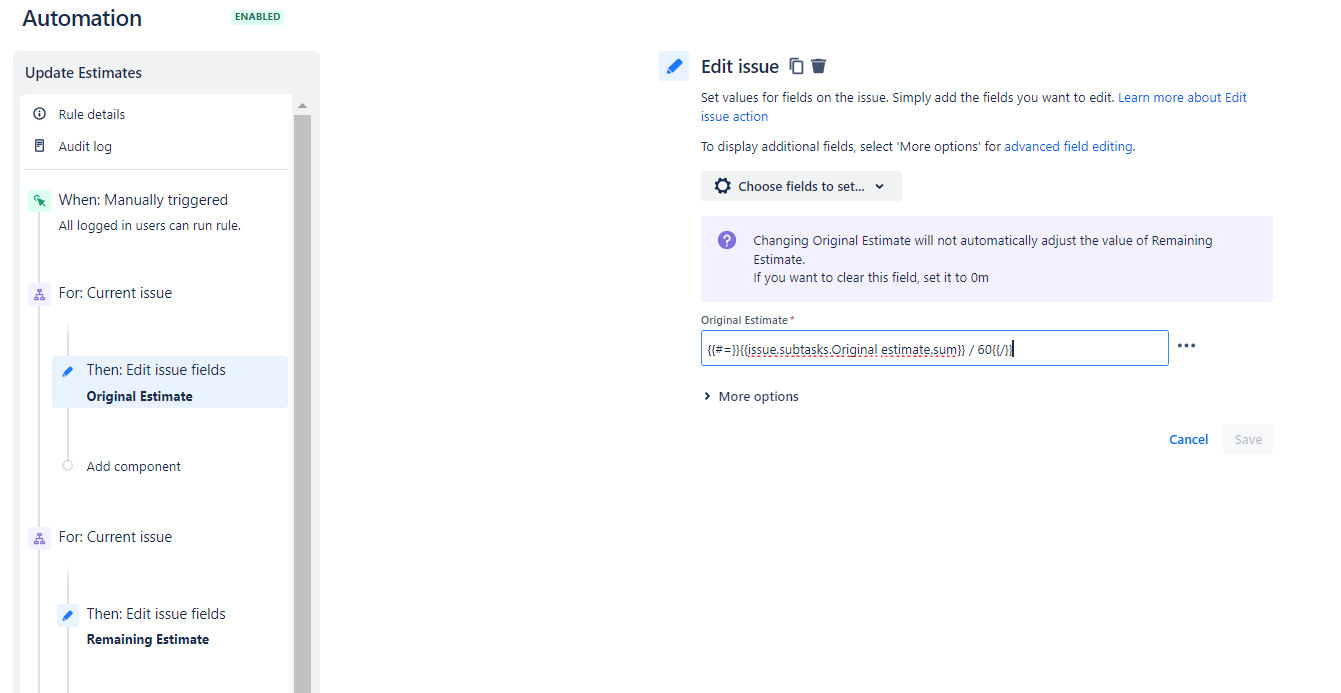
Task: Click the gear icon in Choose fields
Action: pos(722,186)
